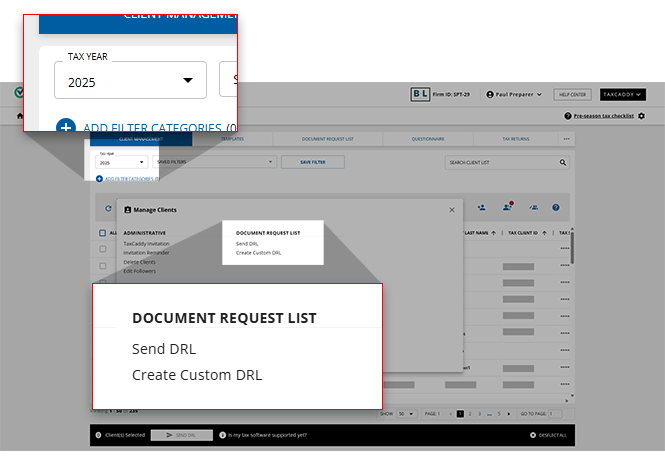Choose Invitation Reminder in Manage Clients
Screen dimensions: 665x475
(x=146, y=253)
